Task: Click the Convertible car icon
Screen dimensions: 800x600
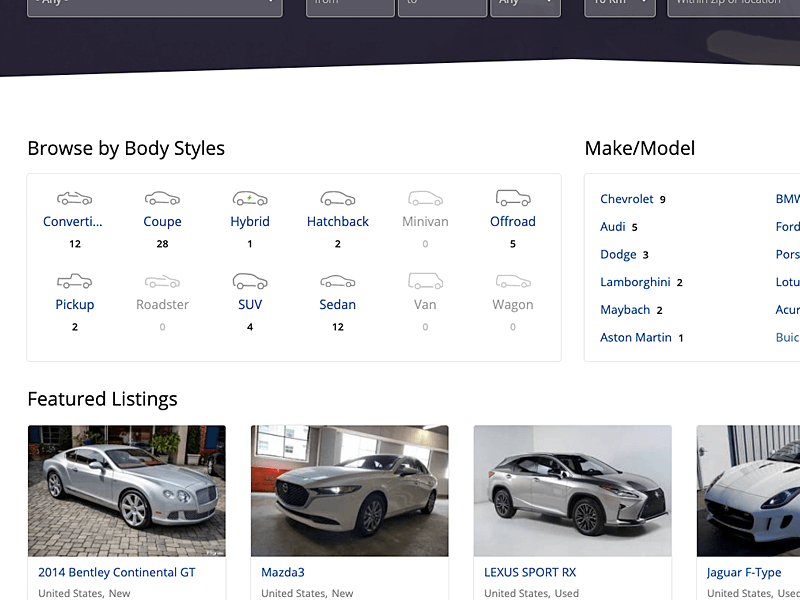Action: point(74,198)
